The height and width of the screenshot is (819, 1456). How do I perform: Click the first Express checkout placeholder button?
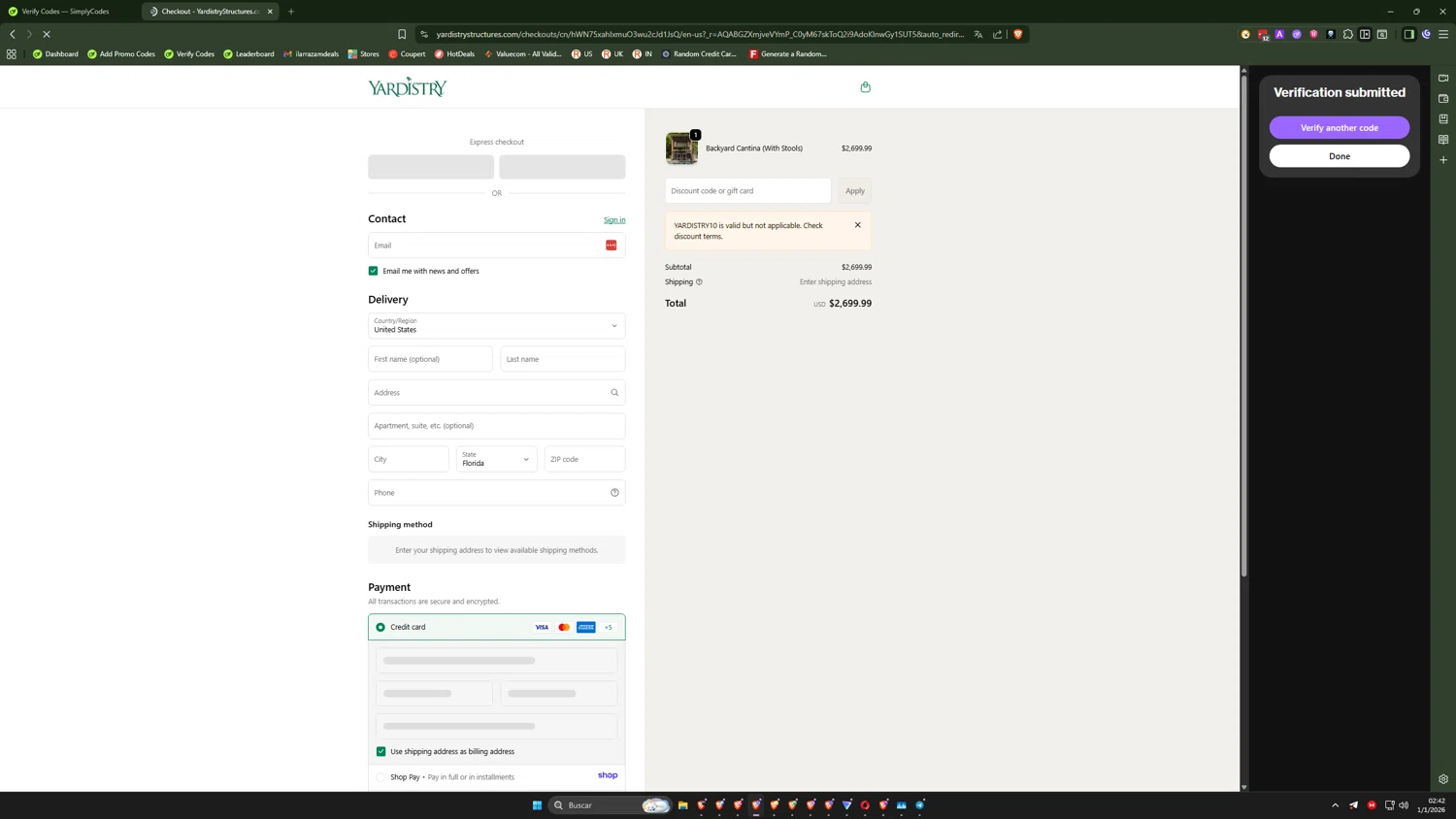(x=431, y=167)
